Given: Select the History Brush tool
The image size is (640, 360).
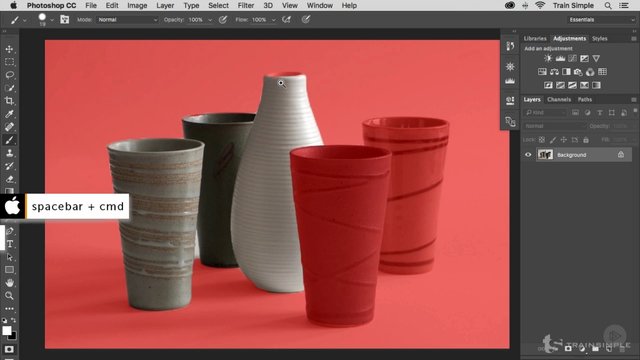Looking at the screenshot, I should (9, 166).
